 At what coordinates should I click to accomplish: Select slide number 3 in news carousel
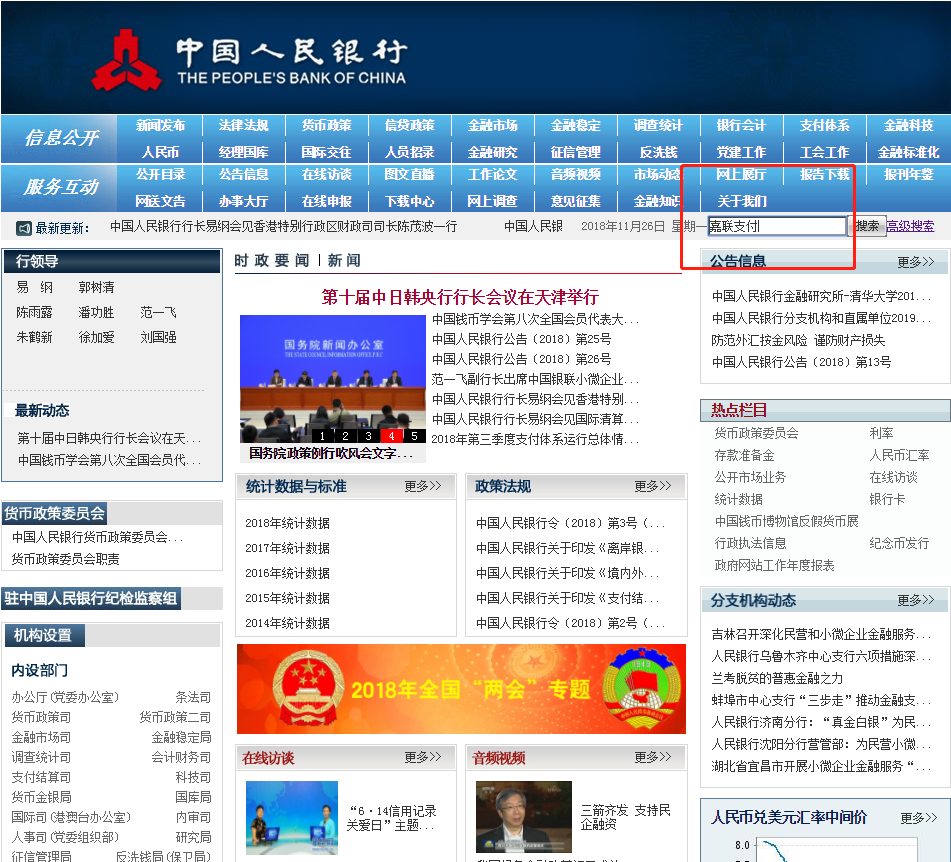[368, 436]
